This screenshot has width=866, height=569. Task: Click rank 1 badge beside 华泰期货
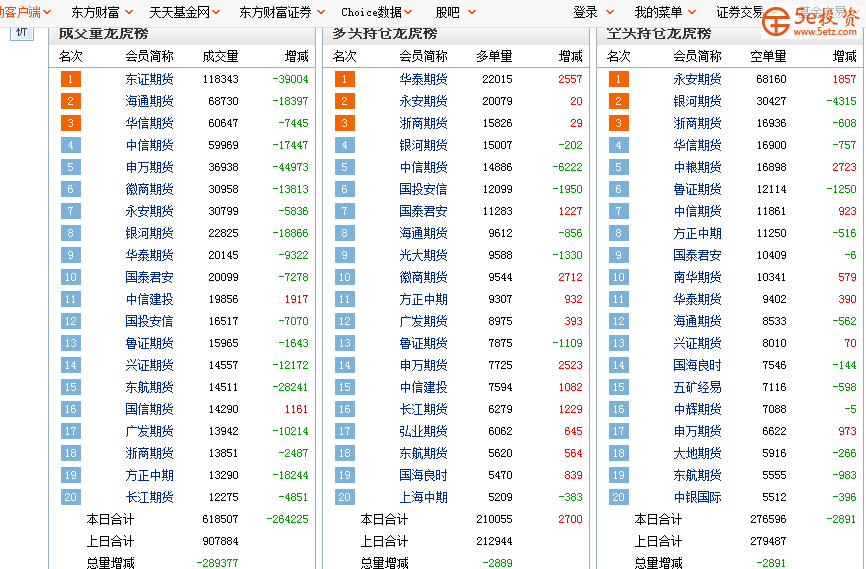(345, 79)
